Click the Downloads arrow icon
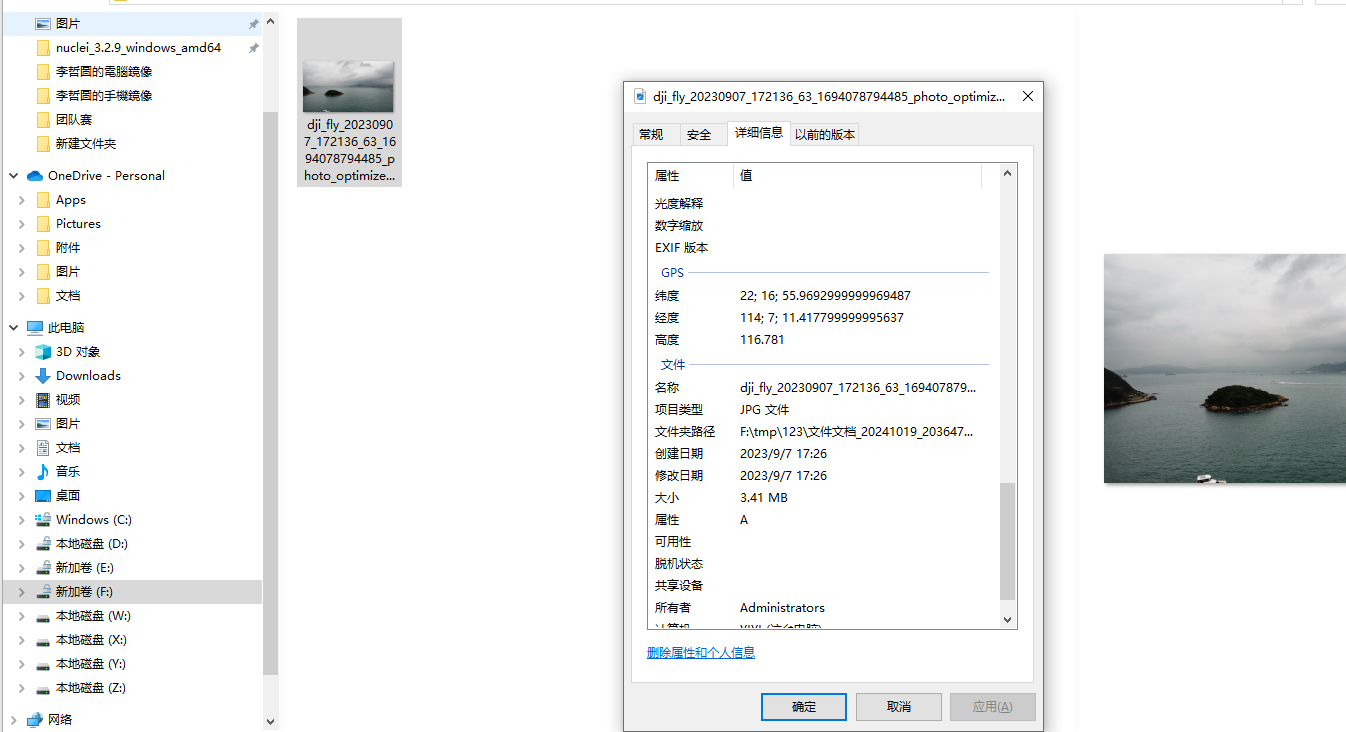The width and height of the screenshot is (1346, 732). 43,376
